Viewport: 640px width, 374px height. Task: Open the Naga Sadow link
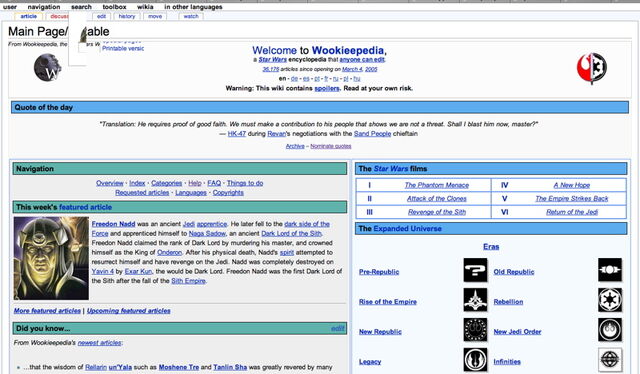207,234
